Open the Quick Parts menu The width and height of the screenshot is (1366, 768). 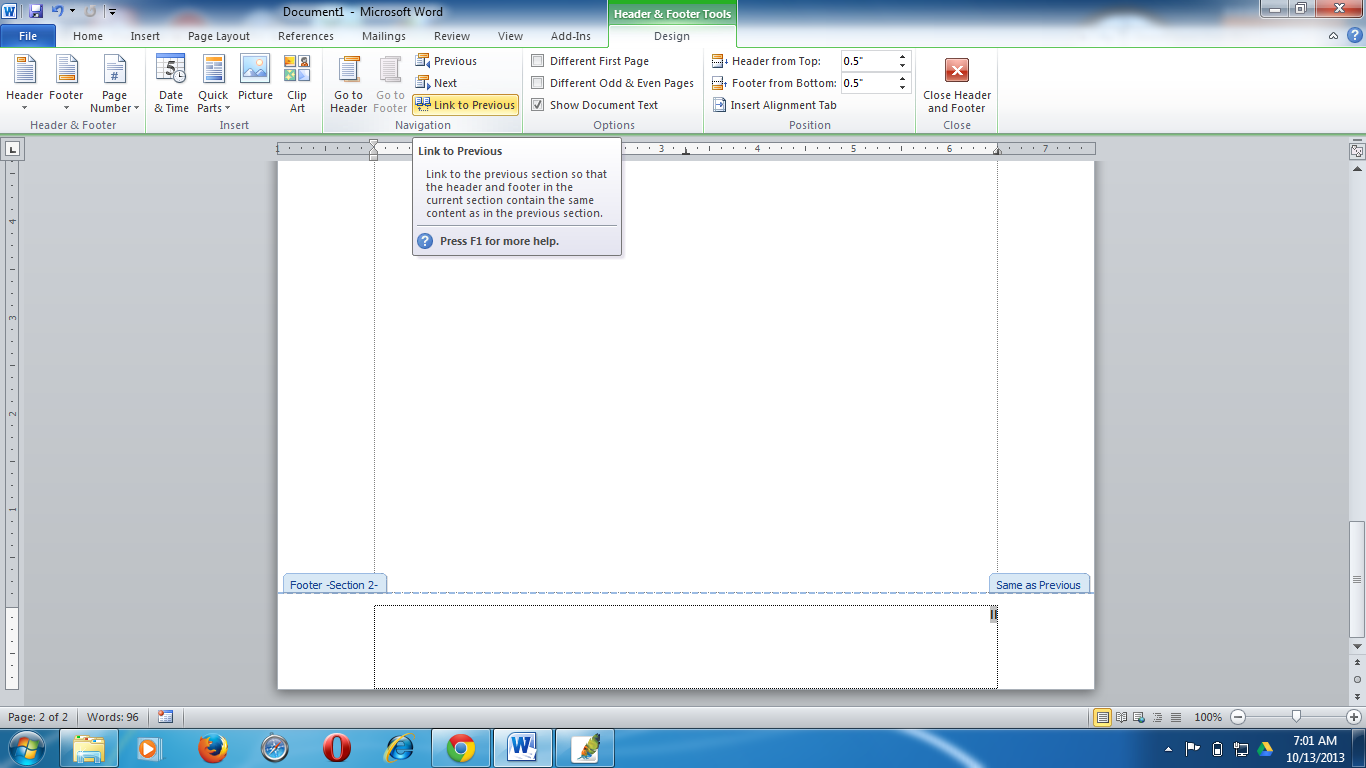pos(213,84)
